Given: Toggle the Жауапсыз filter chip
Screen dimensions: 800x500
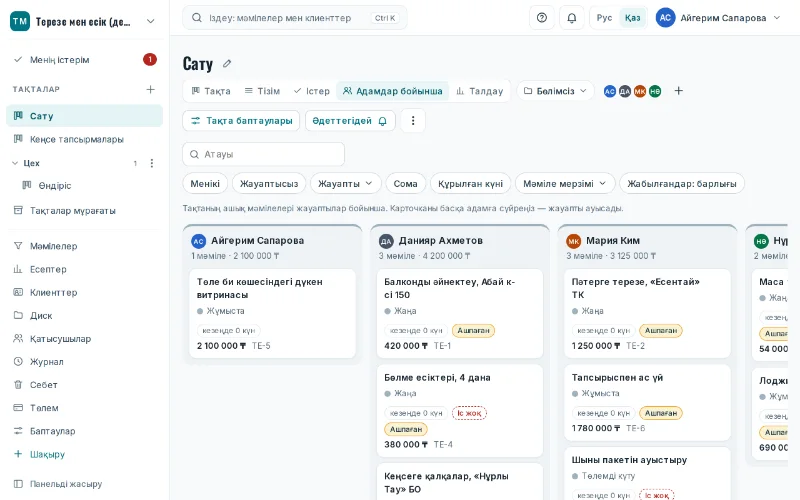Looking at the screenshot, I should (269, 184).
